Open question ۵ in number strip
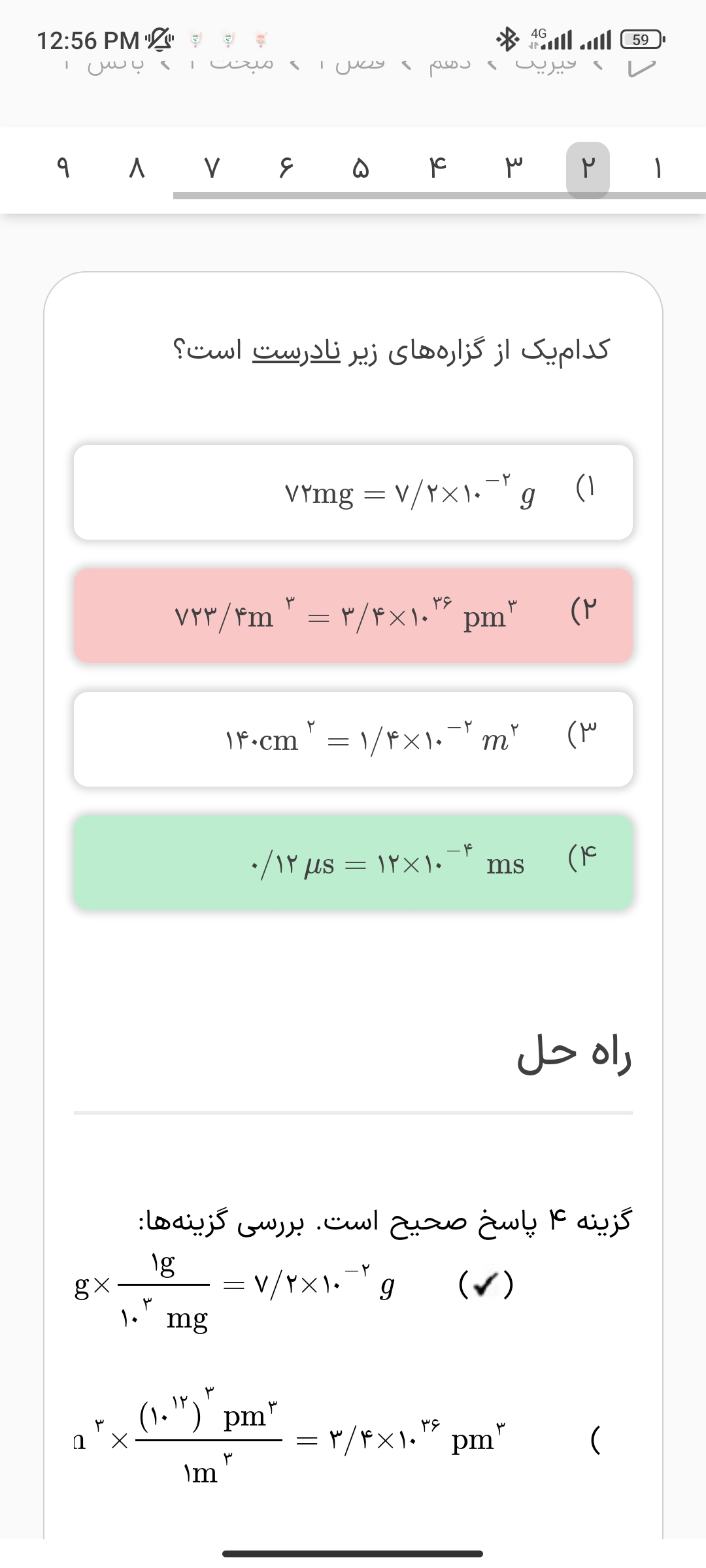This screenshot has height=1568, width=706. click(360, 170)
